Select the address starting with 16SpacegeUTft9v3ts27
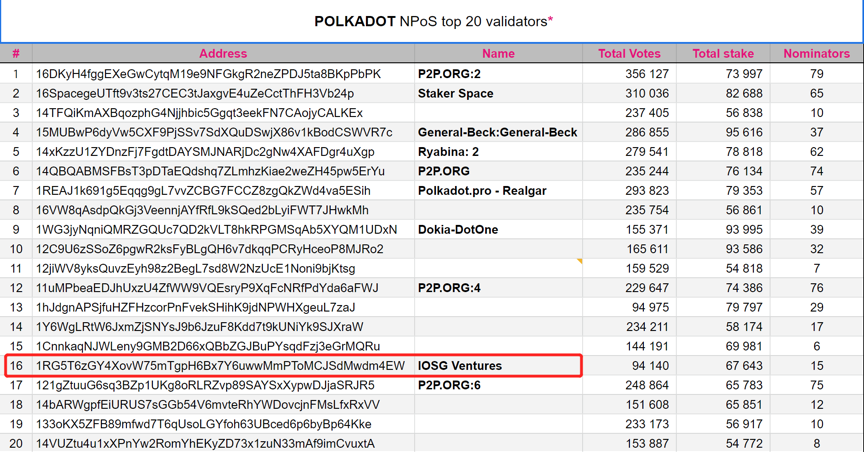 point(195,93)
